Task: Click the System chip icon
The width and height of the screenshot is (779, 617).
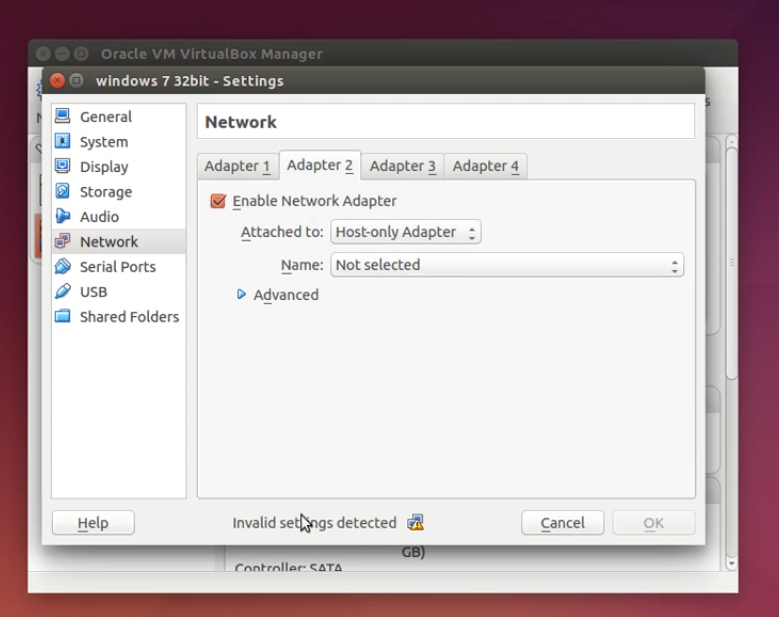Action: 63,141
